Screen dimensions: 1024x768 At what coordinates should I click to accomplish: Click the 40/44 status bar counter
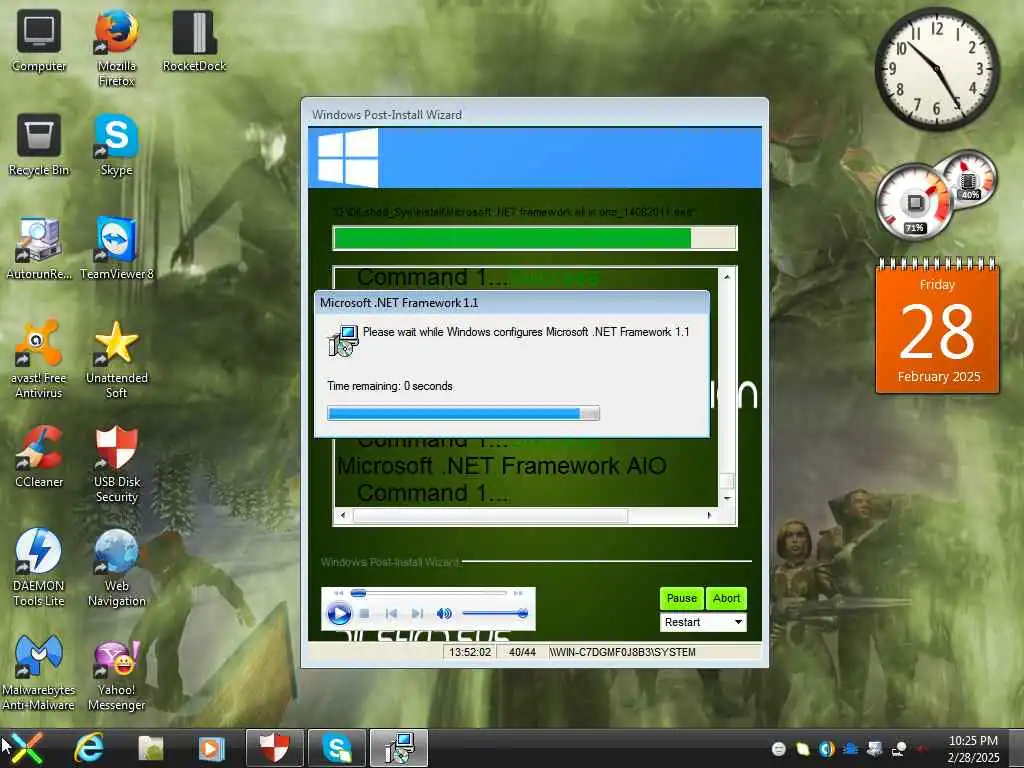[522, 652]
